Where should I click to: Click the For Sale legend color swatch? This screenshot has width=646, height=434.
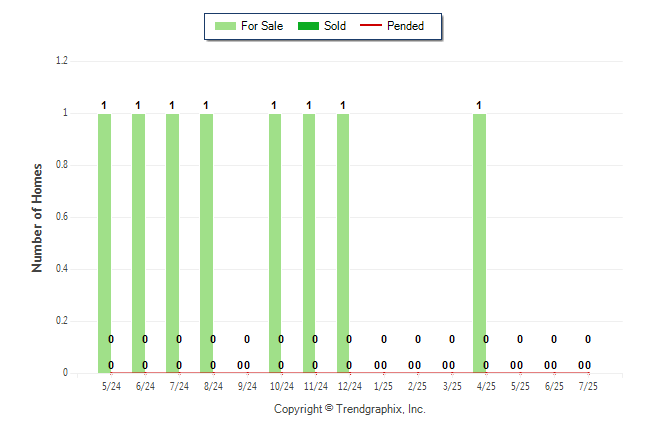(x=225, y=26)
